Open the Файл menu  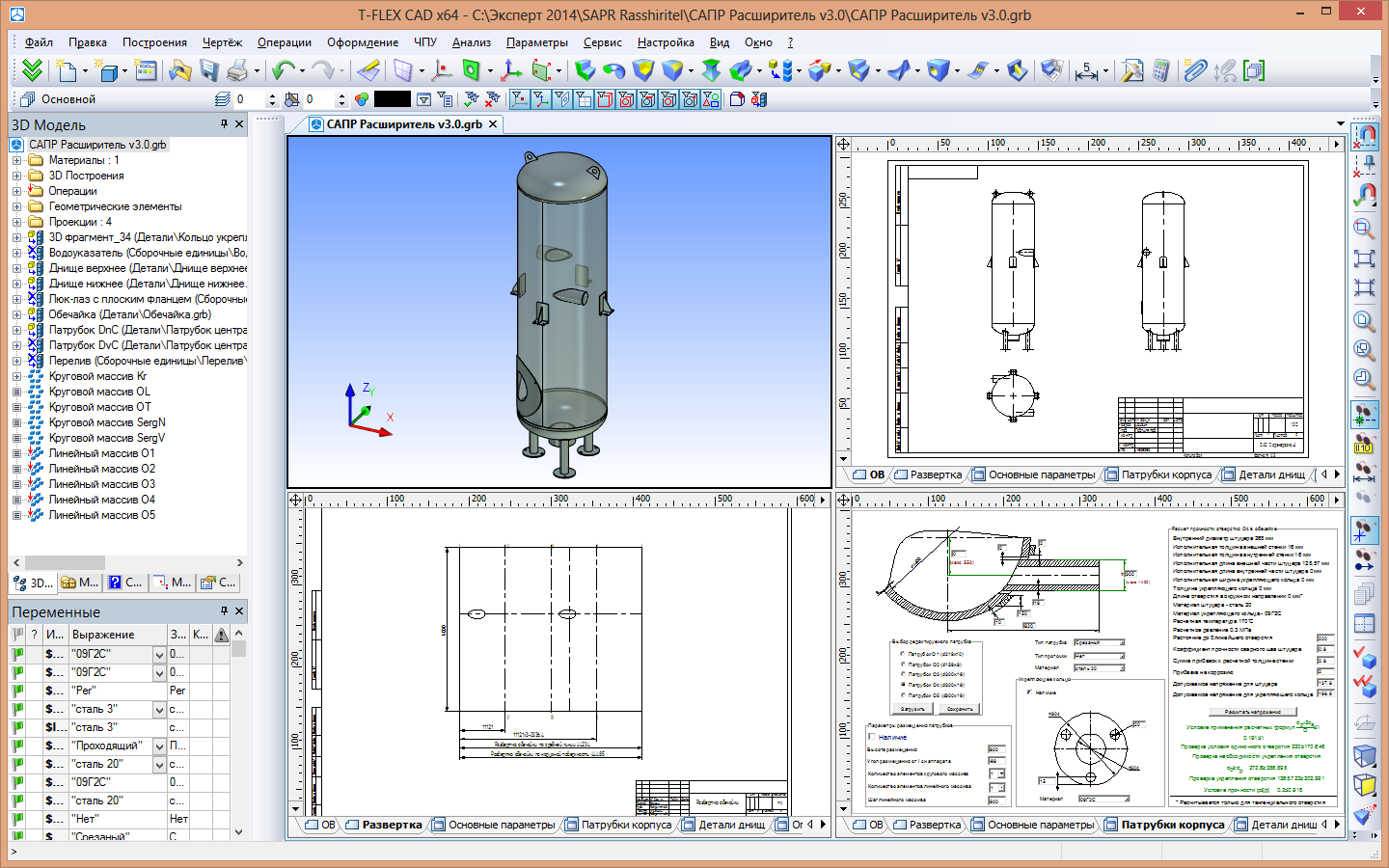coord(39,42)
